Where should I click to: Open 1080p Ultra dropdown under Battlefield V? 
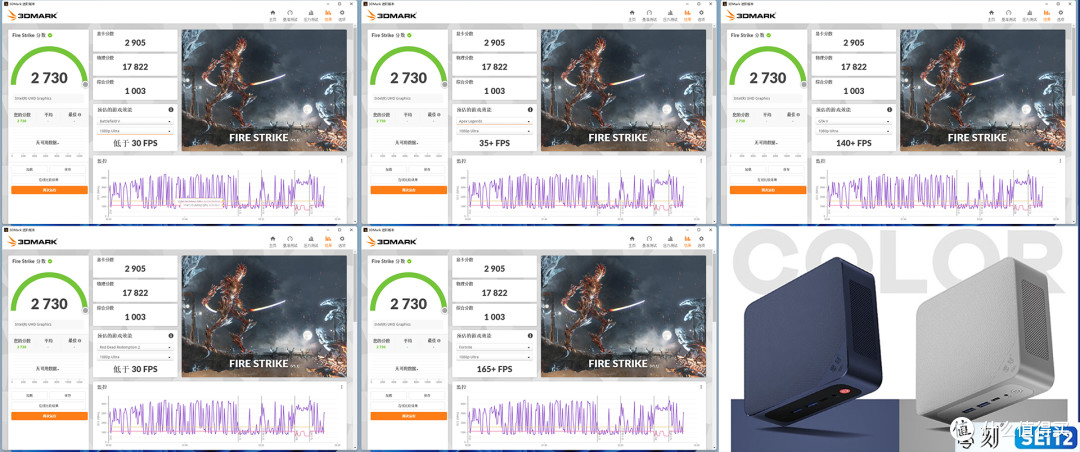point(135,131)
